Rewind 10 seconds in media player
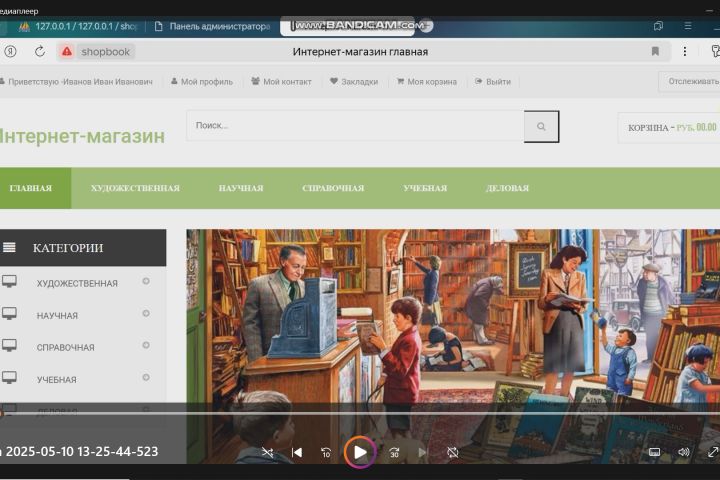The image size is (720, 480). click(326, 452)
